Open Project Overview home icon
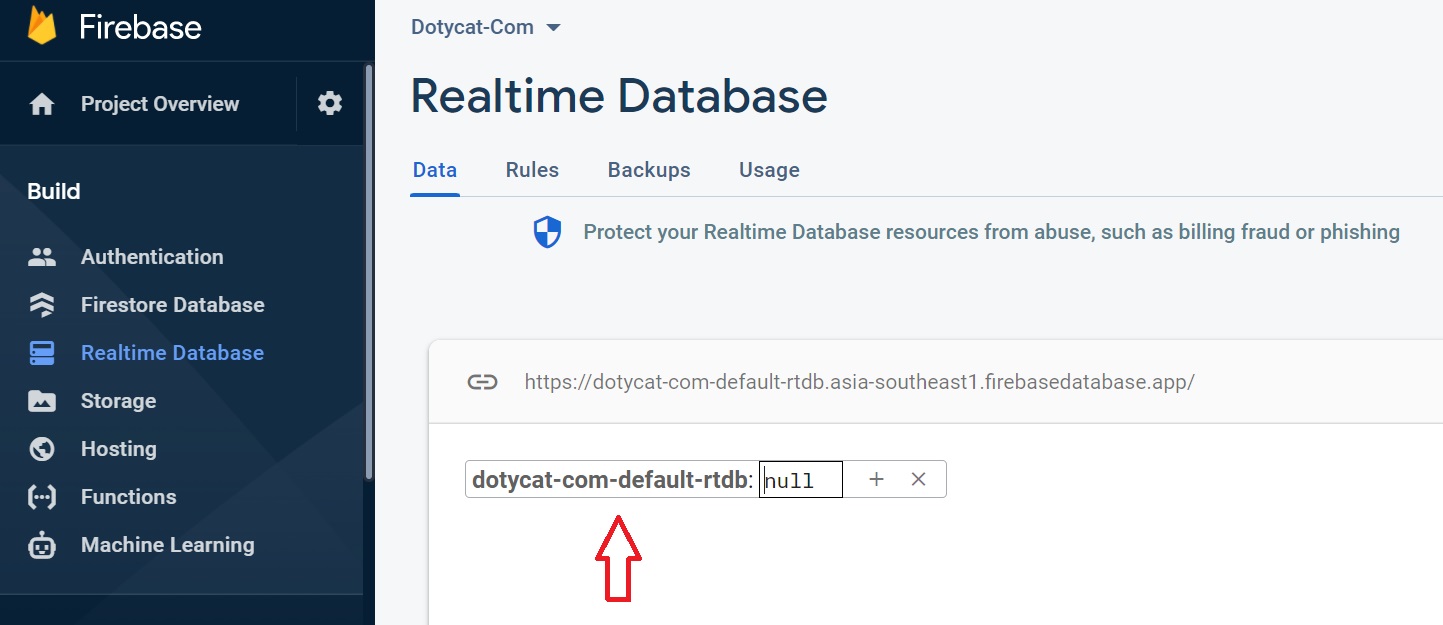The width and height of the screenshot is (1443, 625). [x=42, y=104]
